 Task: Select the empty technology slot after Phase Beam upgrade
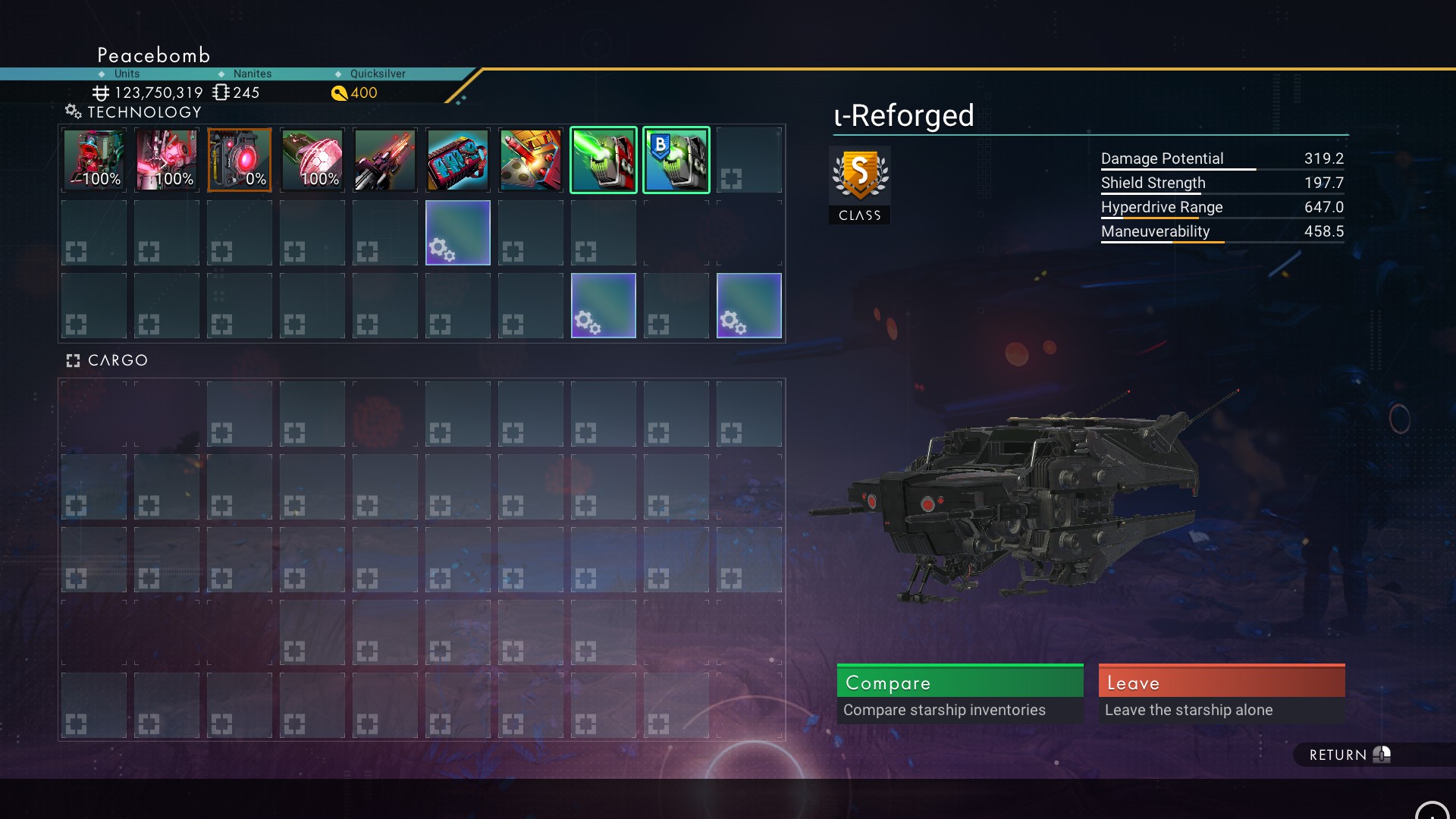[749, 160]
